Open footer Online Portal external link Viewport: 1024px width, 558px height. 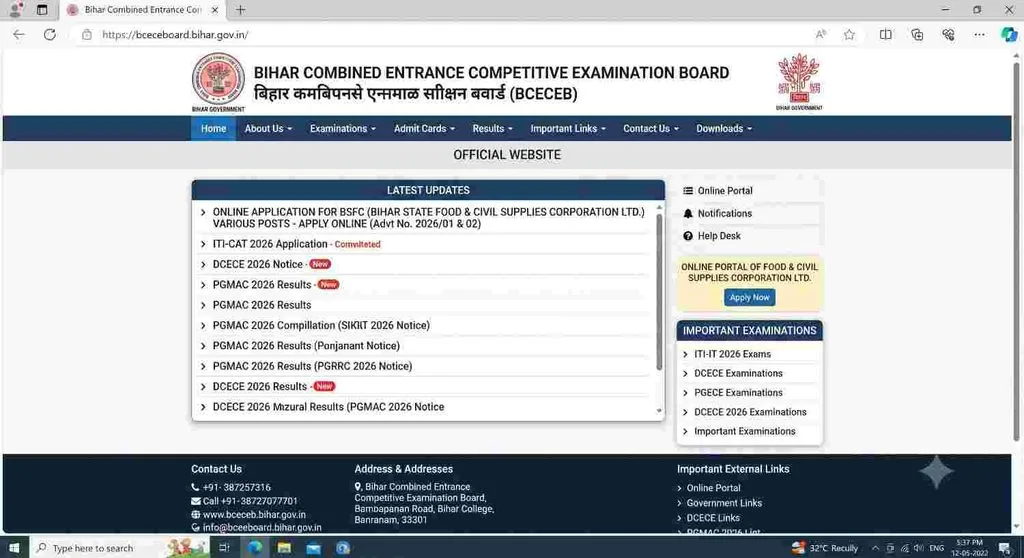click(713, 488)
